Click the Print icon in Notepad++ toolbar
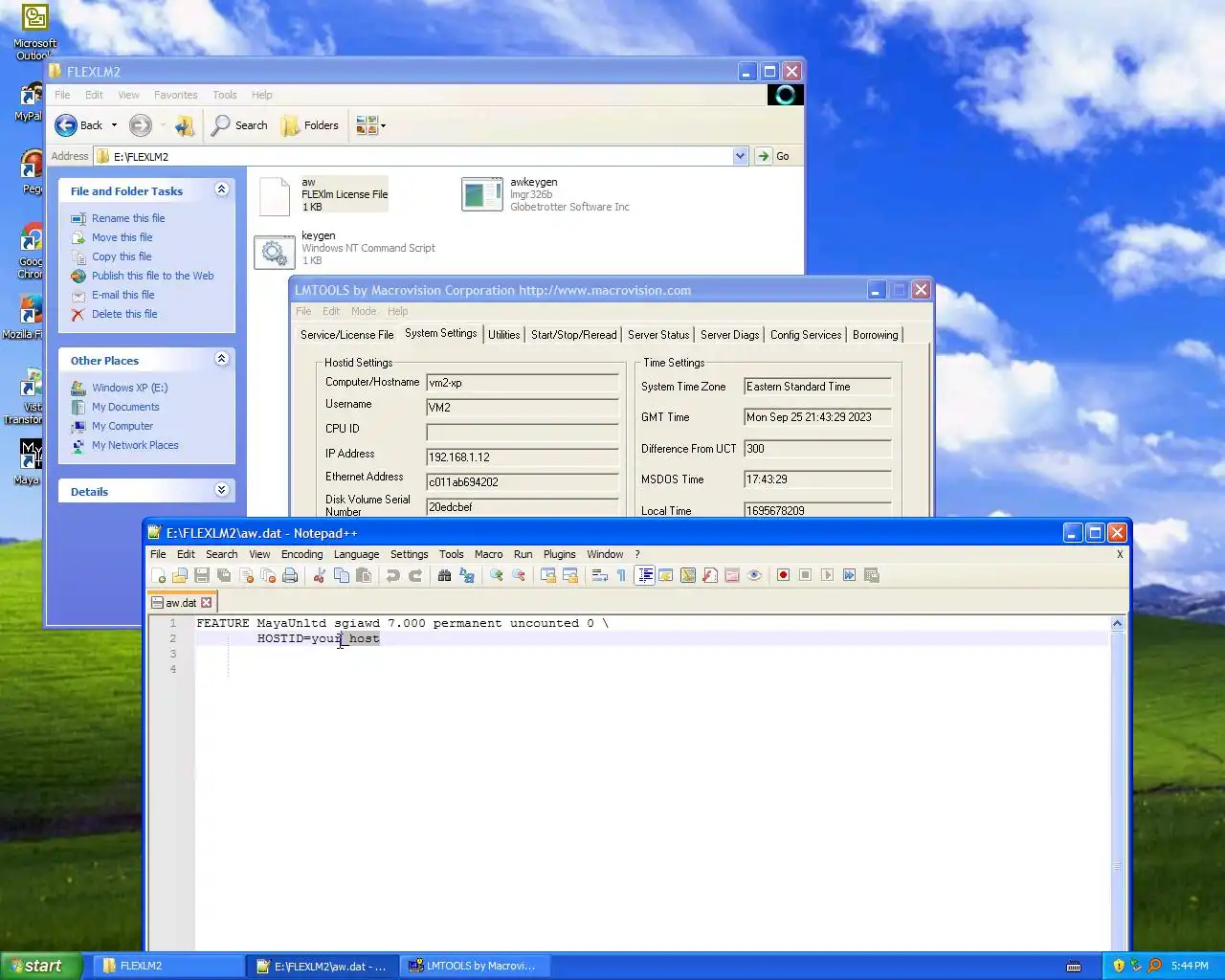The width and height of the screenshot is (1225, 980). 289,575
